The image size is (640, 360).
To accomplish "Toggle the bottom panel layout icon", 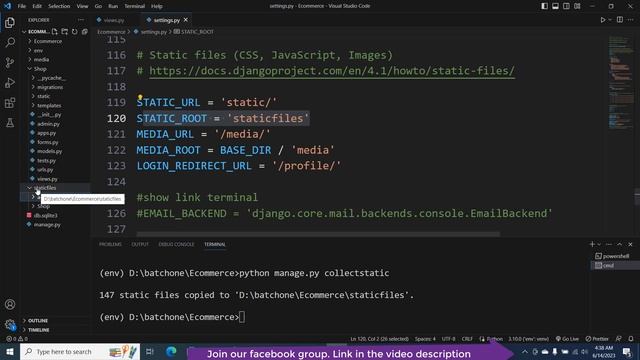I will coord(556,6).
